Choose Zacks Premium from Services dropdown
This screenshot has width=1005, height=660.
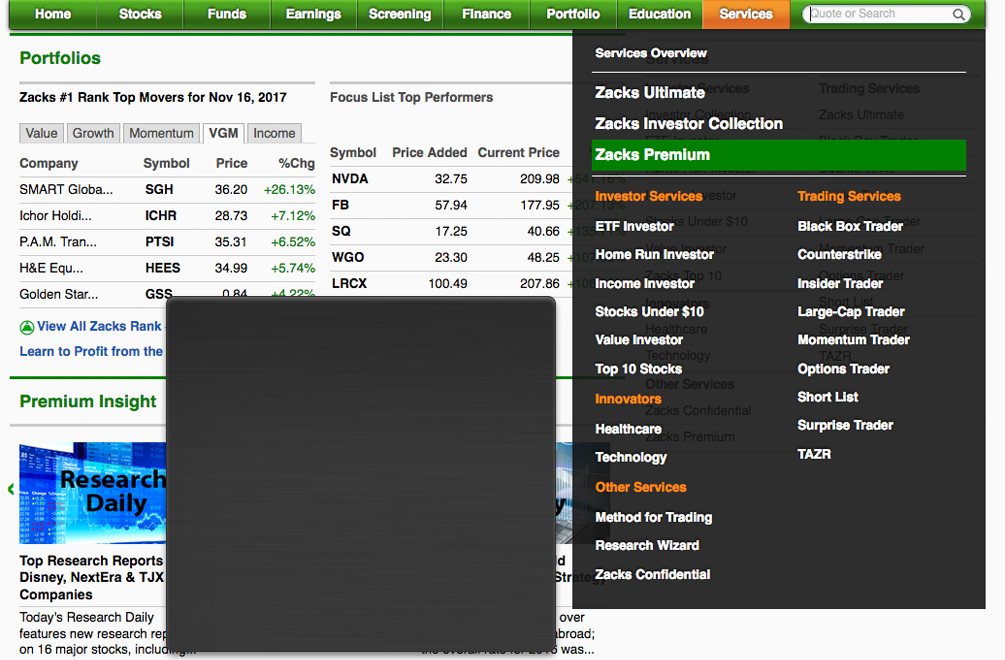point(652,155)
